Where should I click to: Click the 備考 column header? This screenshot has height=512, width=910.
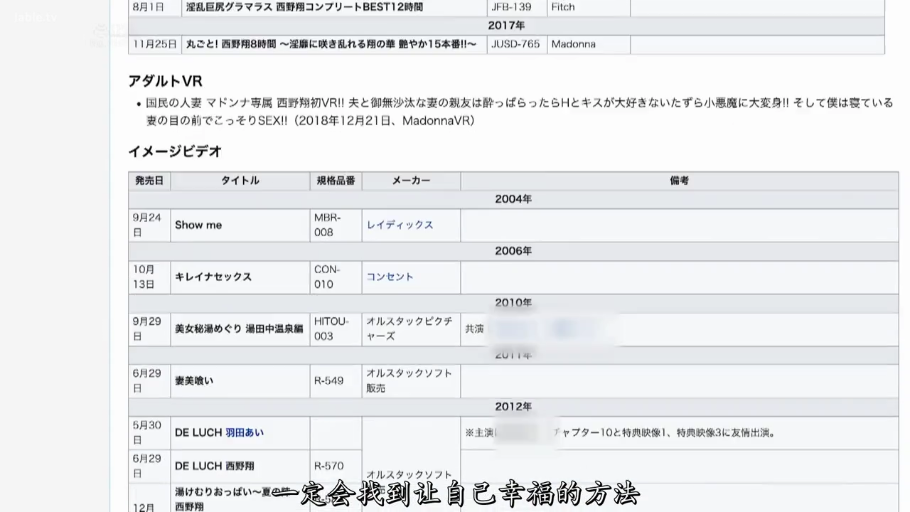[x=679, y=181]
